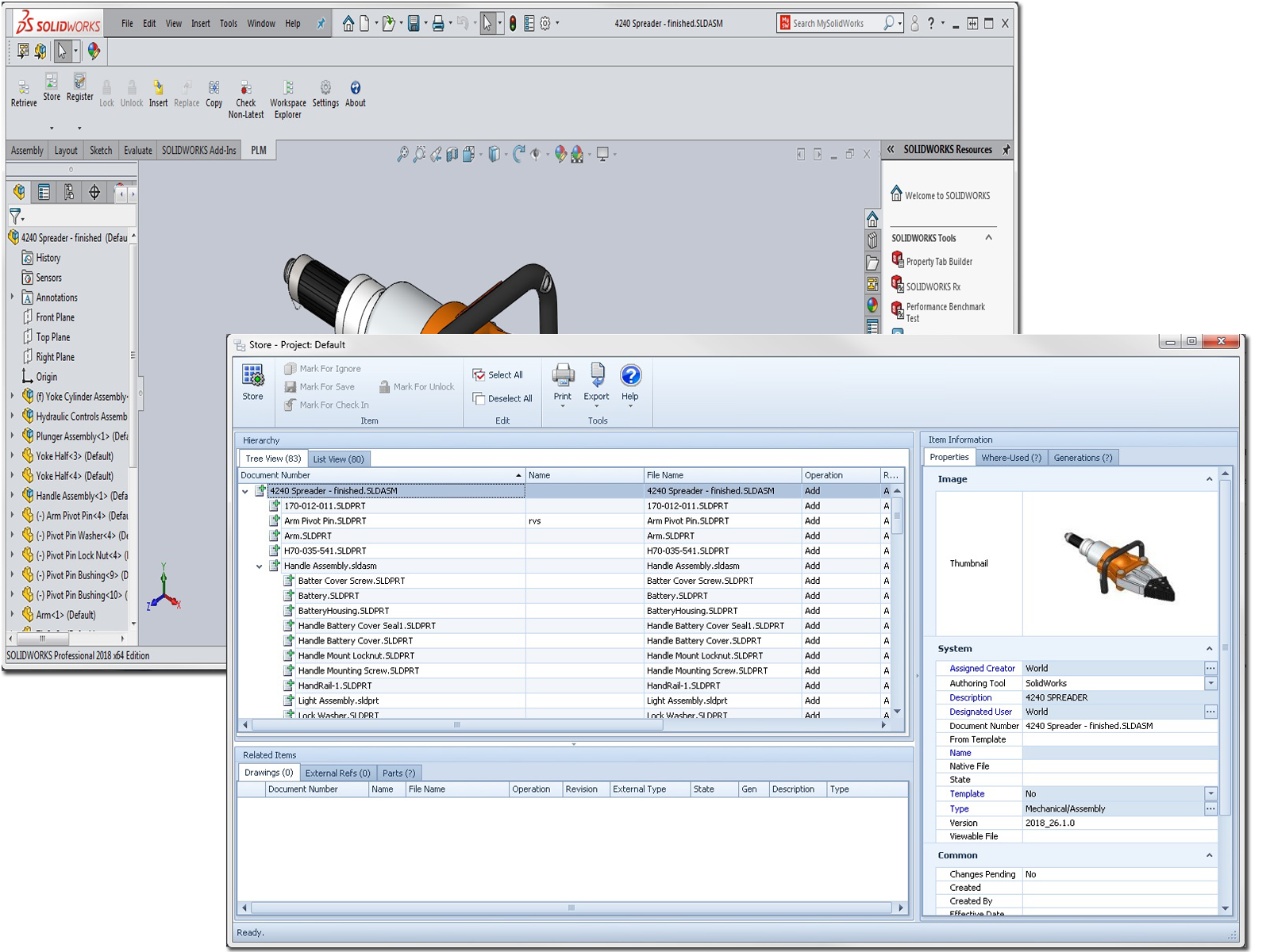This screenshot has width=1270, height=952.
Task: Click Assigned Creator browse button
Action: coord(1210,668)
